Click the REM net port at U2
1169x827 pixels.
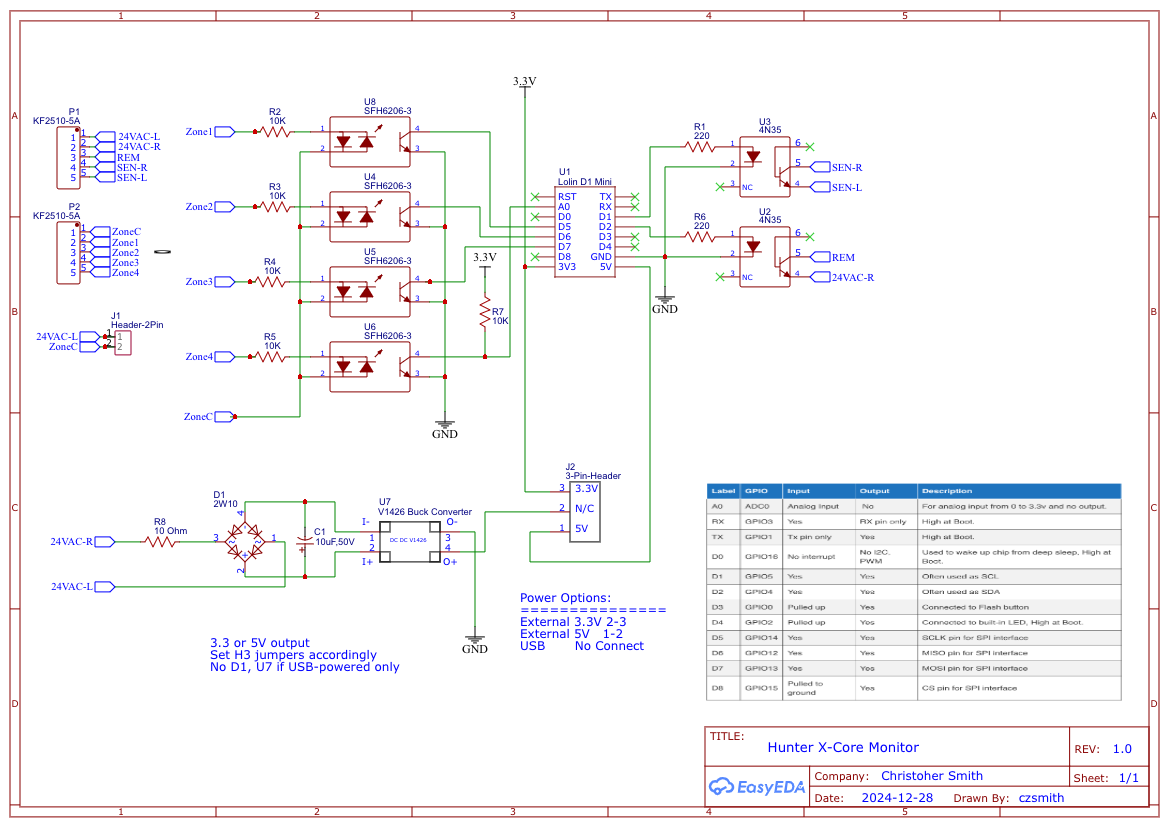(834, 257)
